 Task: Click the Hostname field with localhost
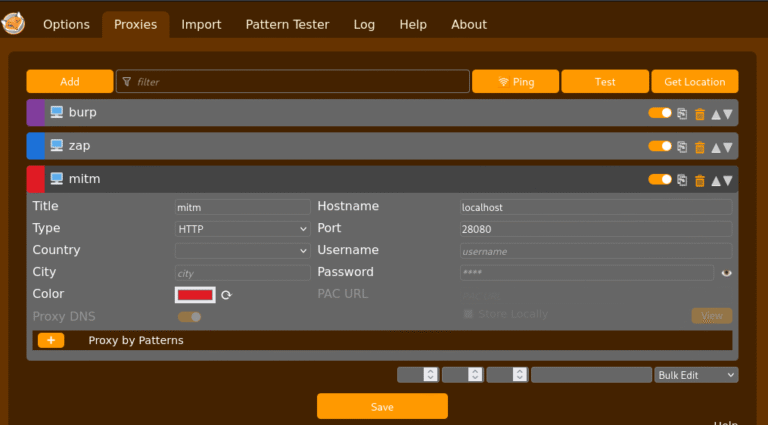(x=596, y=207)
